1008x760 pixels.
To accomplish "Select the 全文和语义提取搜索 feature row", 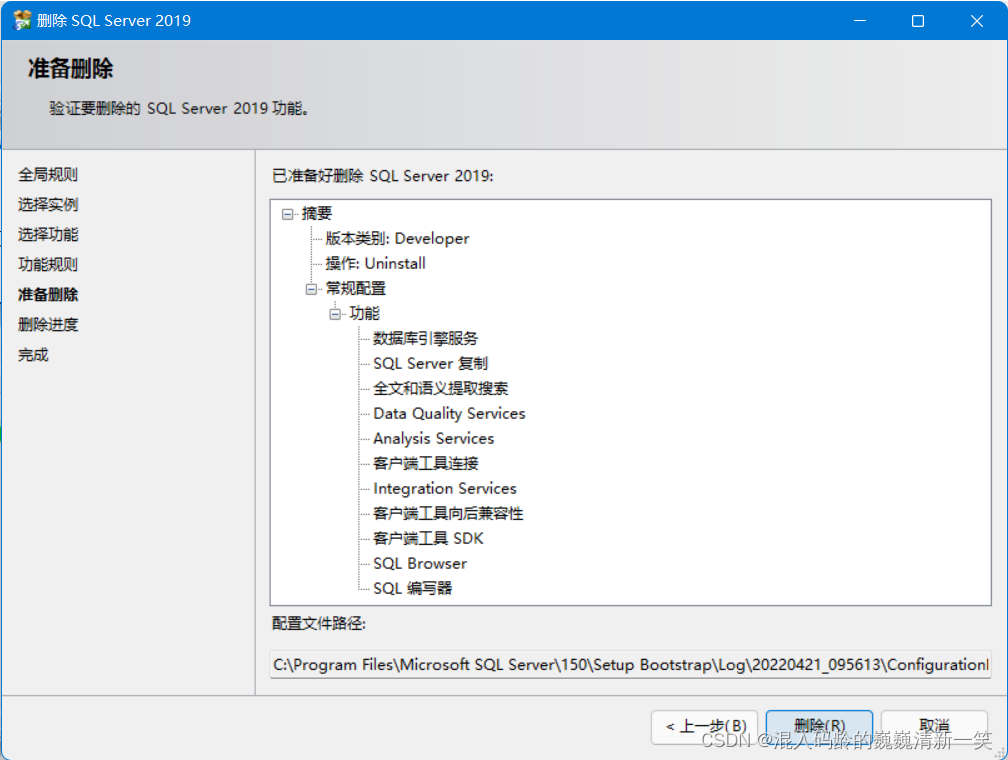I will [441, 388].
